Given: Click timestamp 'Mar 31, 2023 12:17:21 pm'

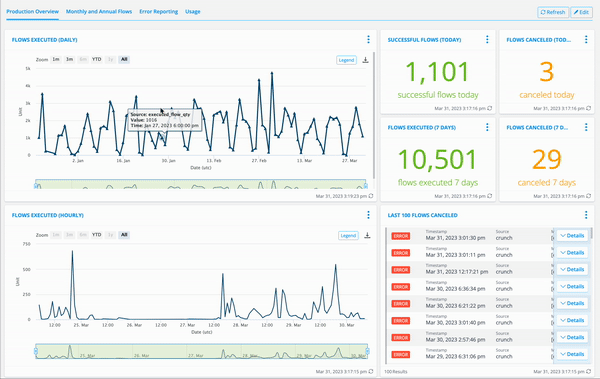Looking at the screenshot, I should coord(457,272).
